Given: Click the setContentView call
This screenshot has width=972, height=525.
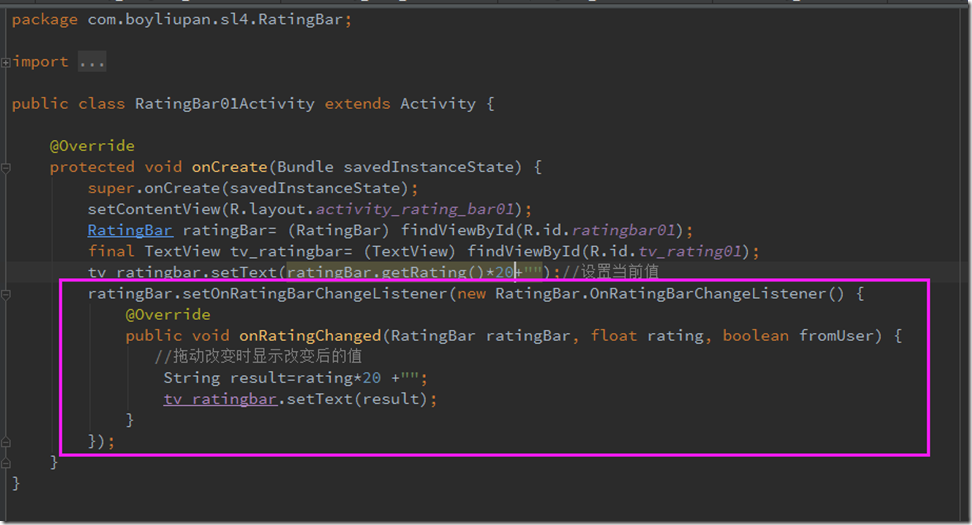Looking at the screenshot, I should pyautogui.click(x=154, y=210).
